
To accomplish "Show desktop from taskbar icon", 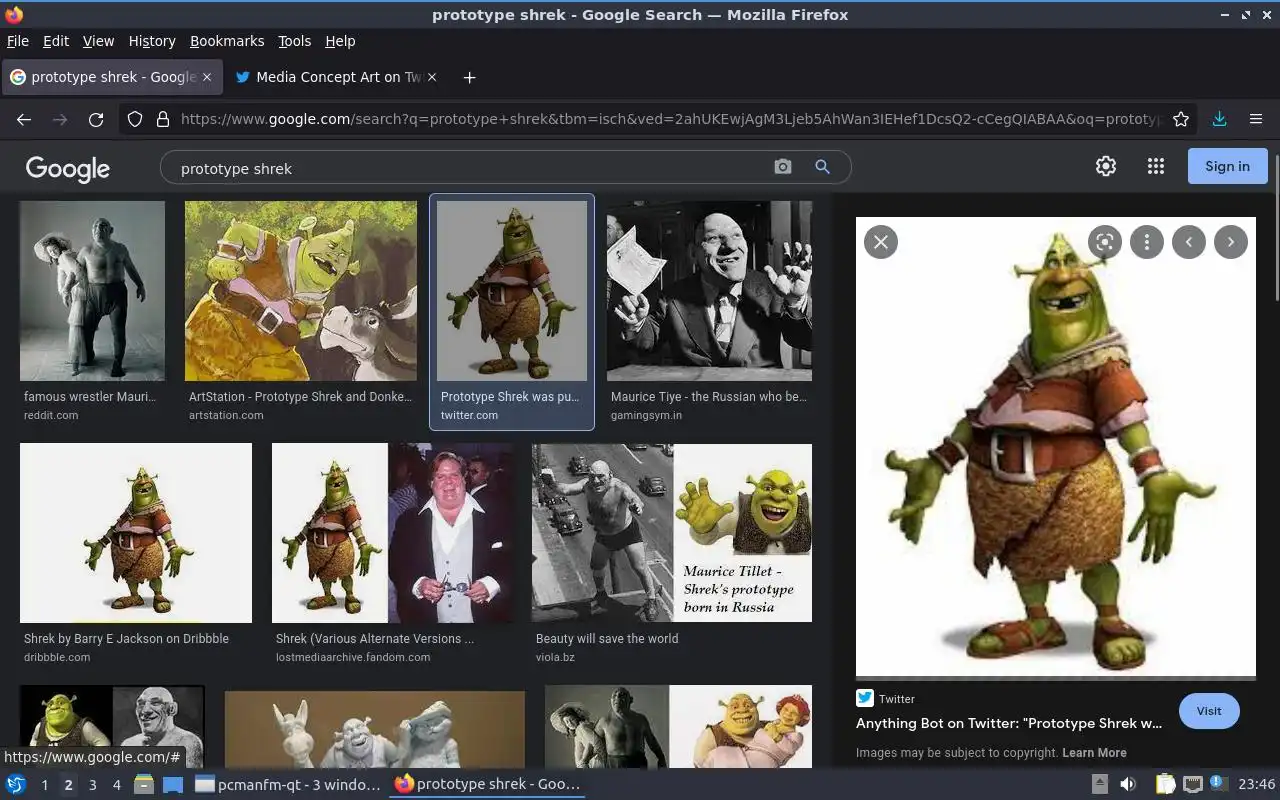I will [x=172, y=784].
